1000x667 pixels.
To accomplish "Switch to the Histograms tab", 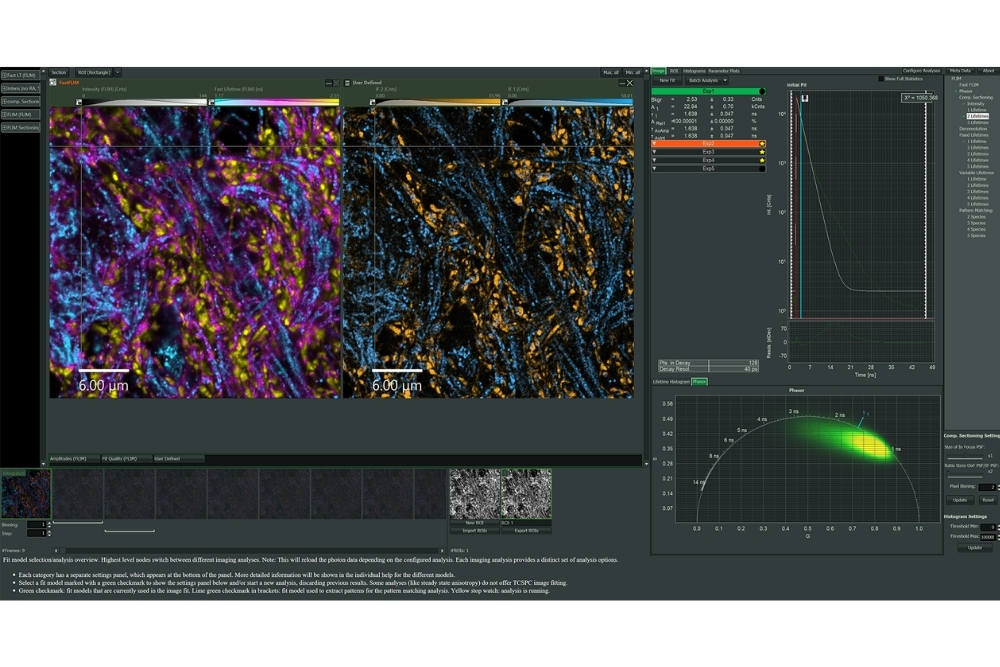I will (694, 71).
